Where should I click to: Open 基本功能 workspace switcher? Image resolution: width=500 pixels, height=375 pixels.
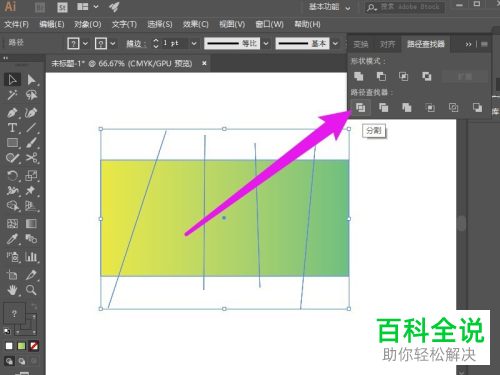[329, 7]
